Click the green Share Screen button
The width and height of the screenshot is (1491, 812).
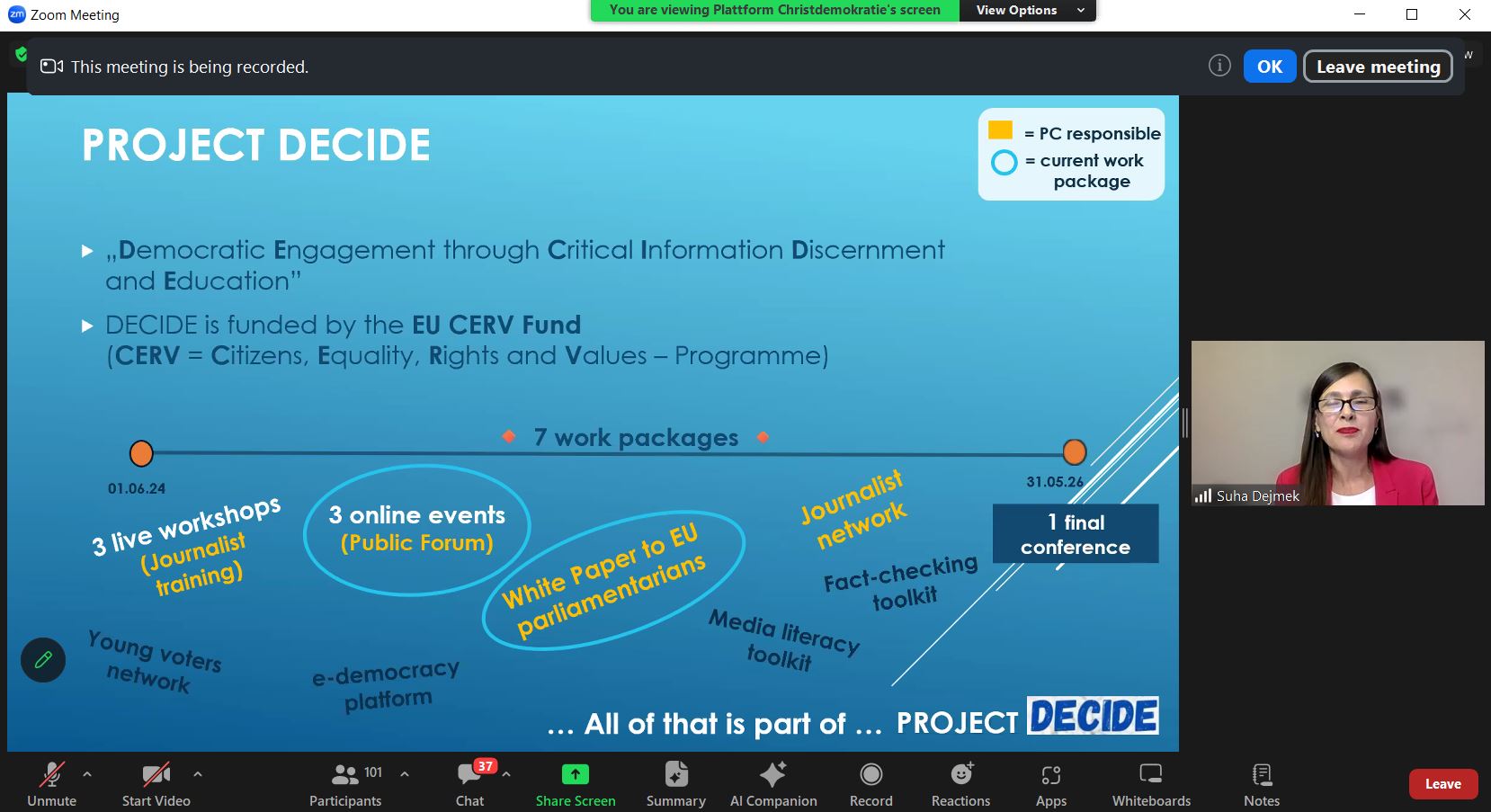tap(576, 783)
